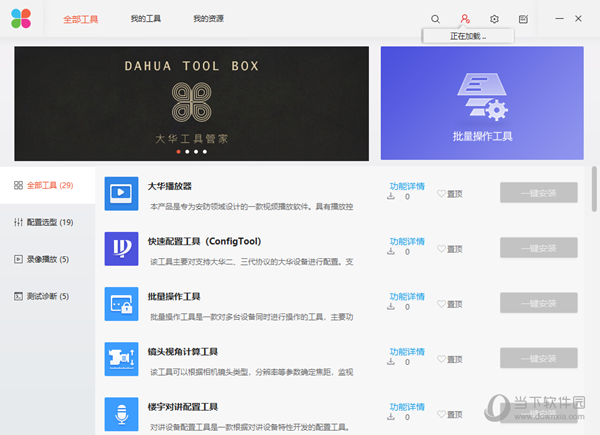This screenshot has width=600, height=435.
Task: Click the ConfigTool app icon
Action: [x=121, y=248]
